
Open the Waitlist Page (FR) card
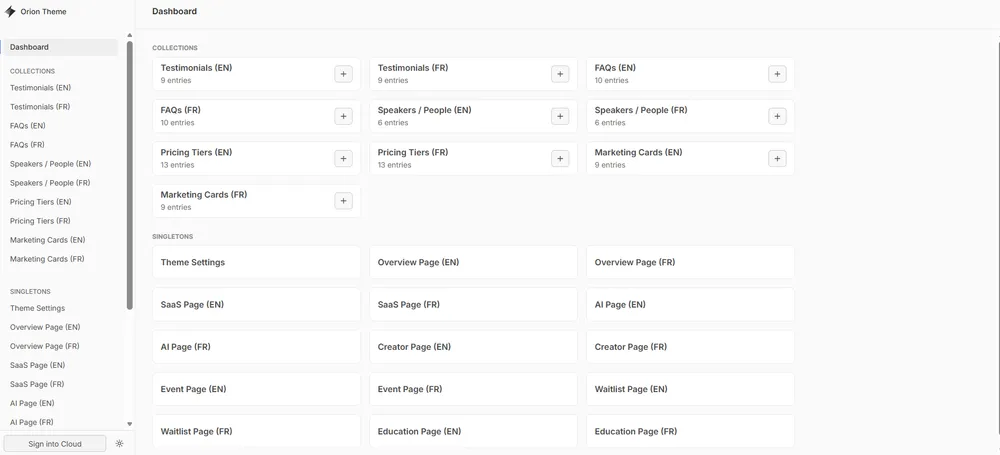pos(256,431)
